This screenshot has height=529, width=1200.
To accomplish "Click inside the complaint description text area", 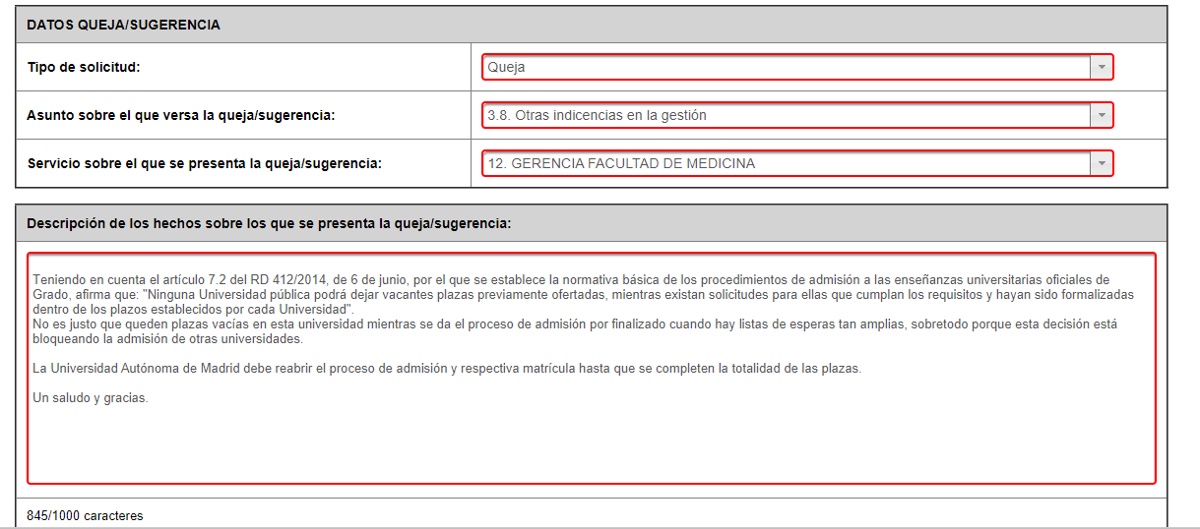I will pyautogui.click(x=591, y=368).
